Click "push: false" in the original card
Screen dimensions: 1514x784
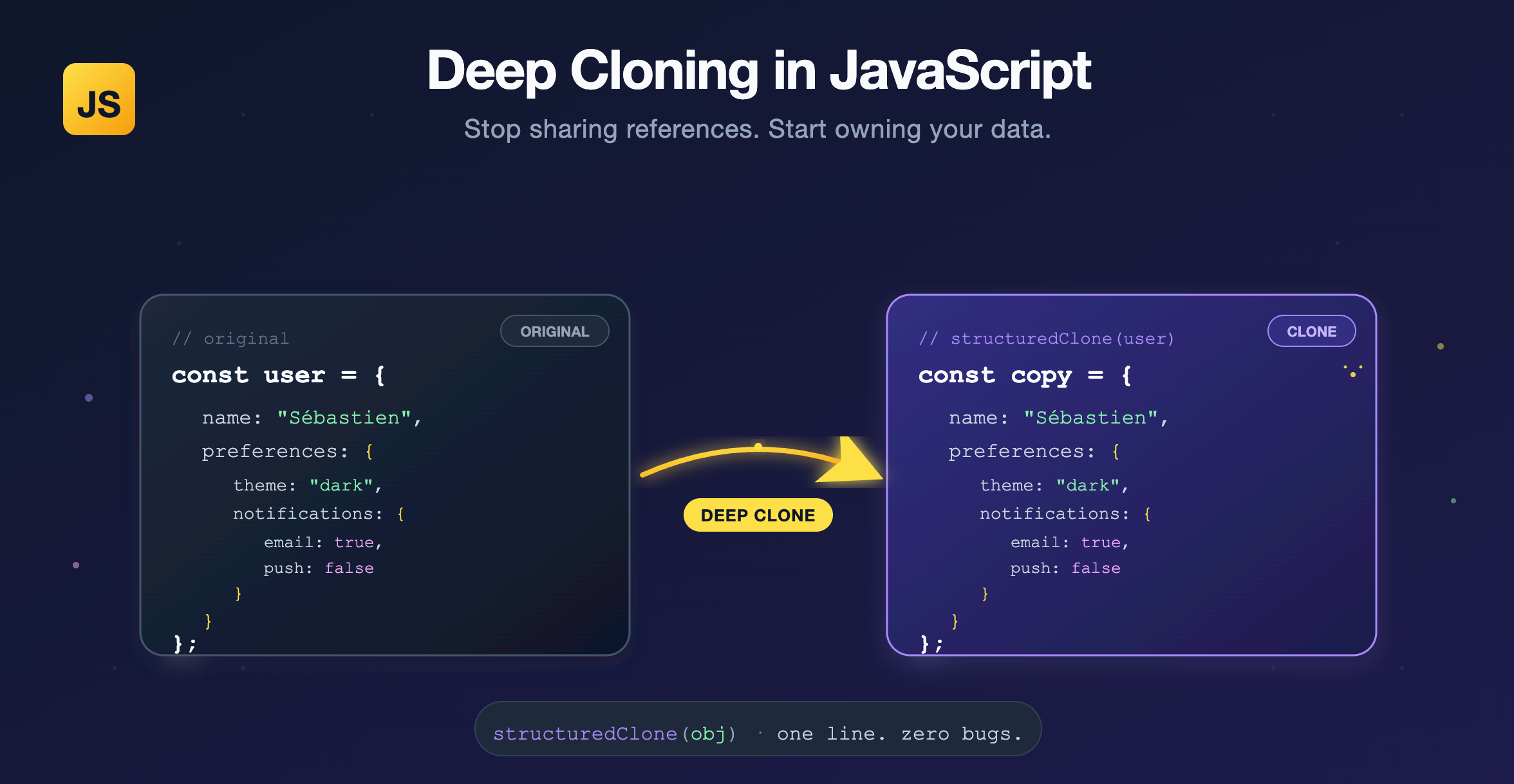coord(319,568)
